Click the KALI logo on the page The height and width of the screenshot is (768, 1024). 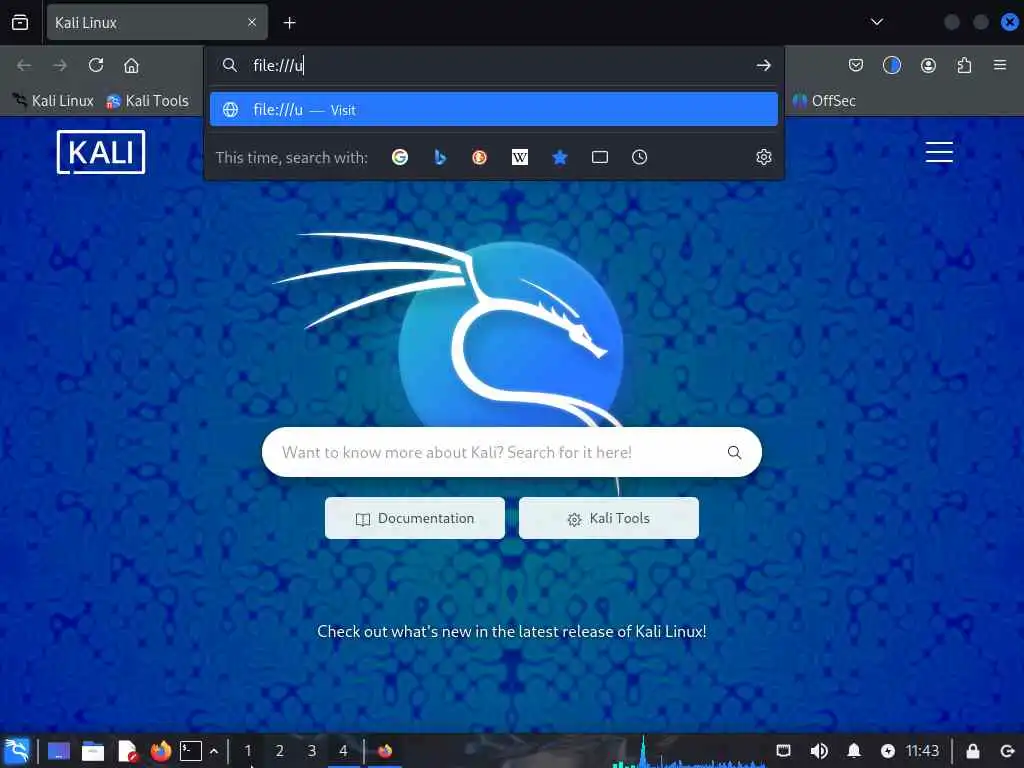point(101,152)
